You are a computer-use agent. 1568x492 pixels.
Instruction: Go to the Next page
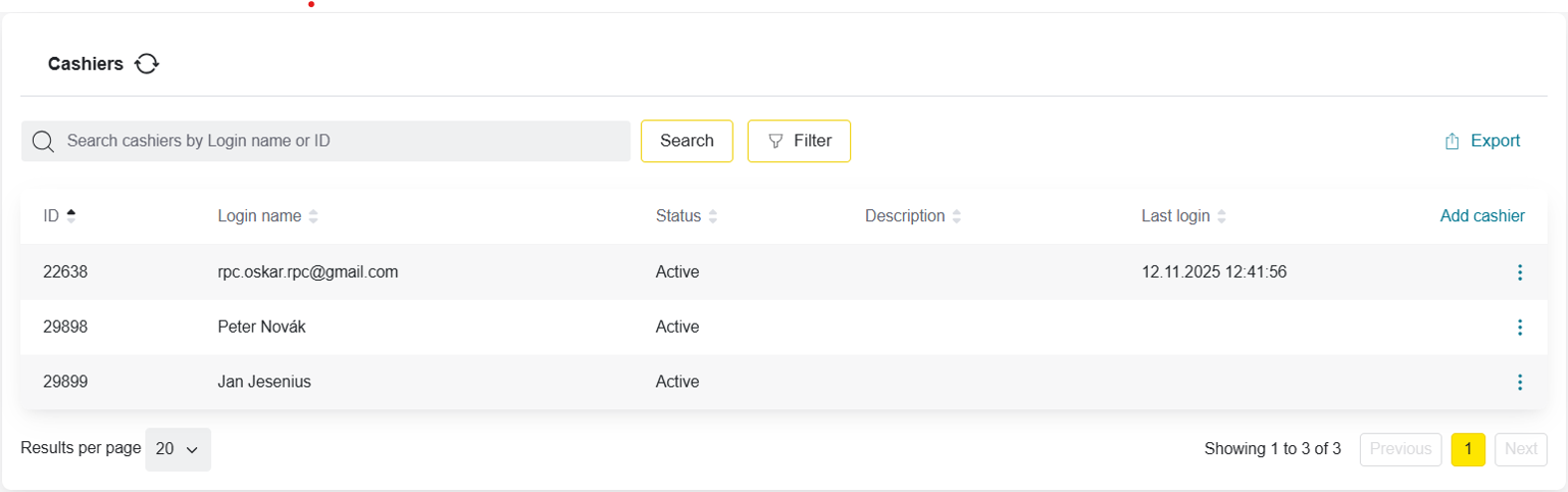click(x=1520, y=449)
